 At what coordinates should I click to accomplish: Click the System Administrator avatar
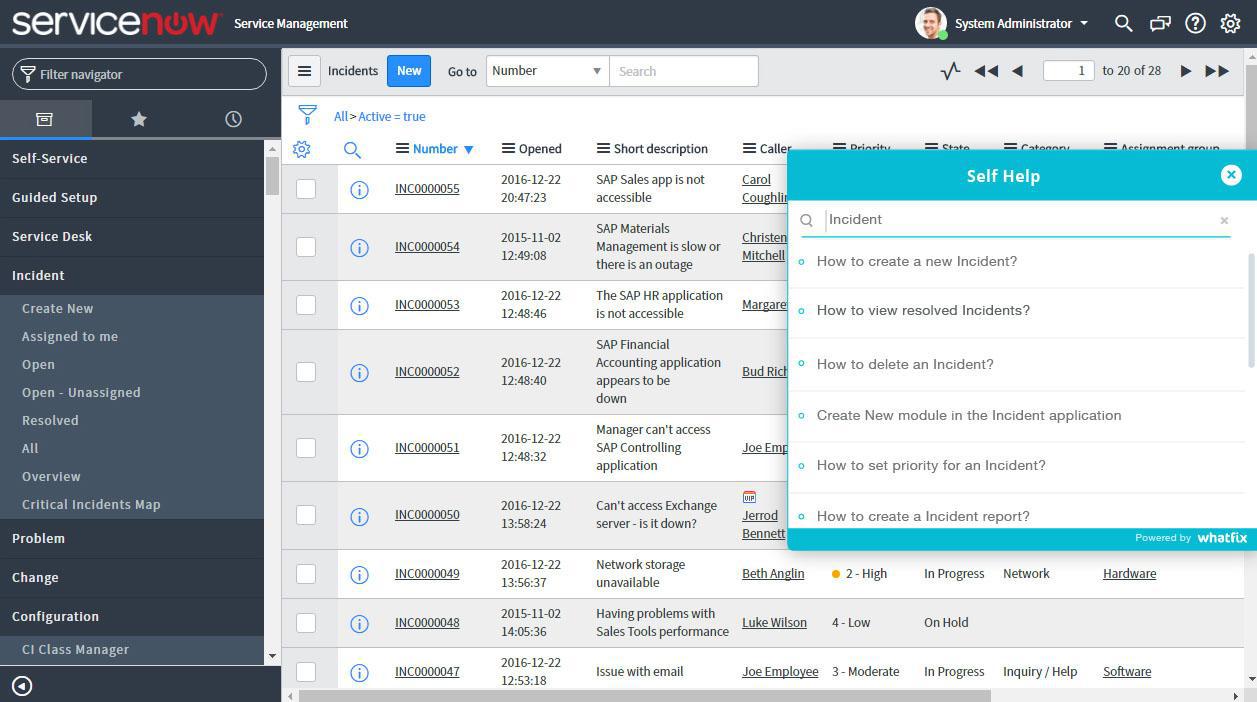coord(931,23)
